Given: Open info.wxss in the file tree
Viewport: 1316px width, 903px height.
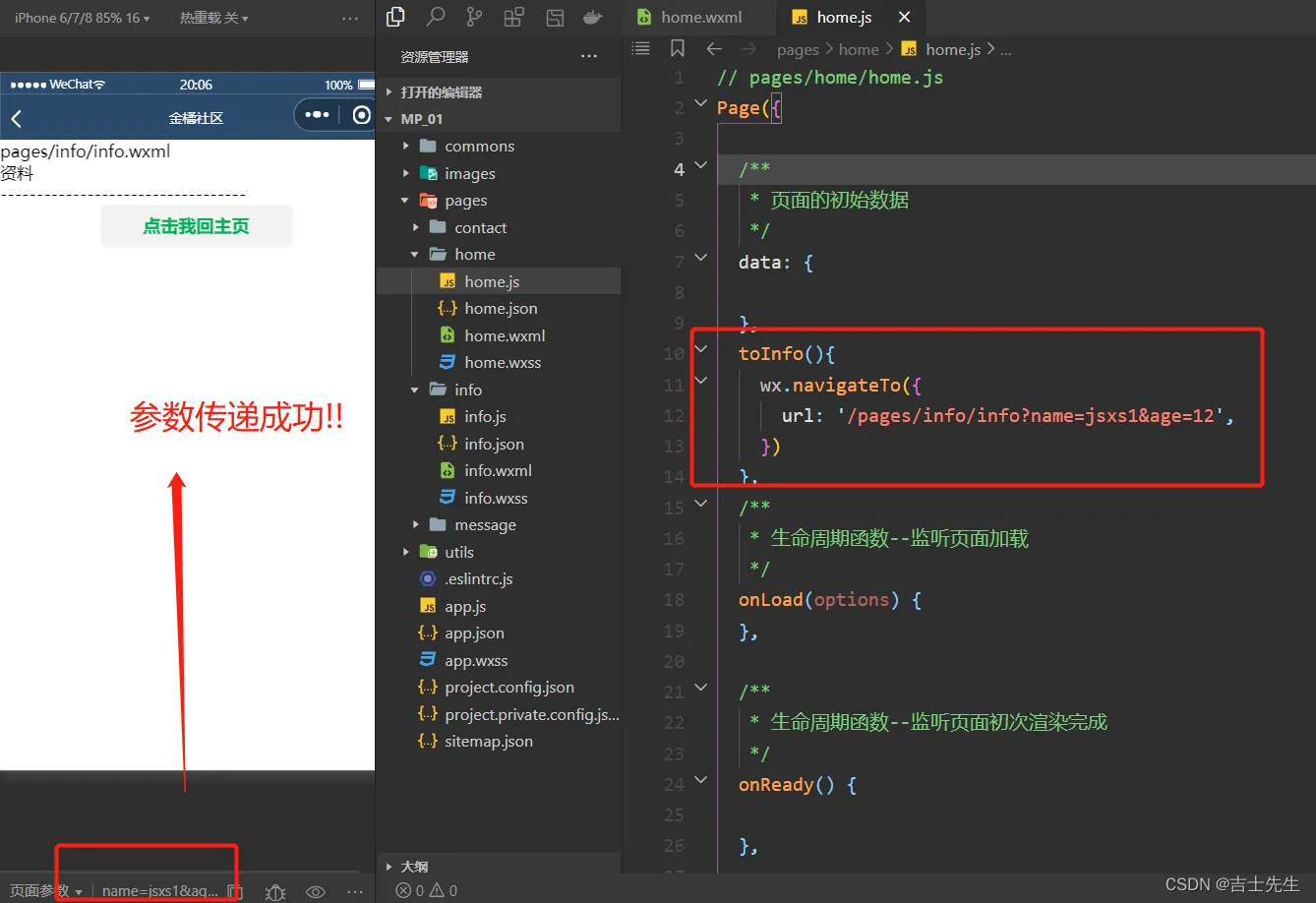Looking at the screenshot, I should pos(499,498).
